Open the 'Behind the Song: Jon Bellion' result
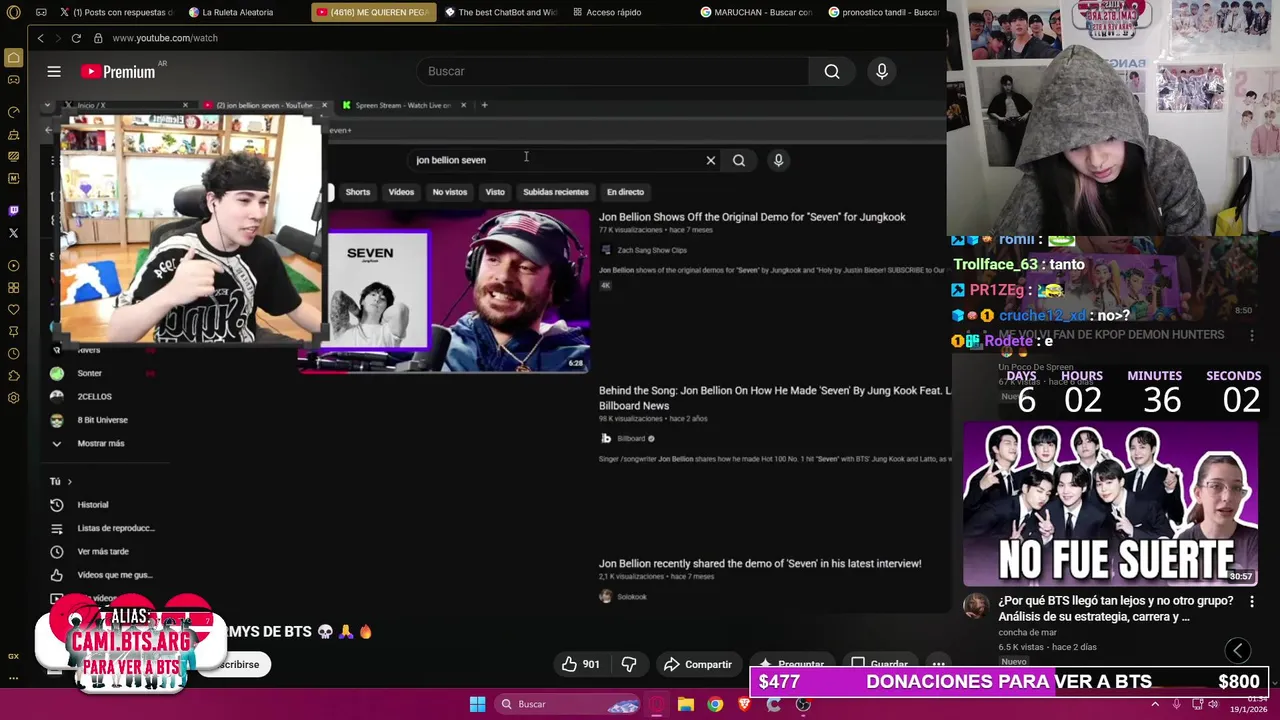This screenshot has width=1280, height=720. (x=775, y=398)
